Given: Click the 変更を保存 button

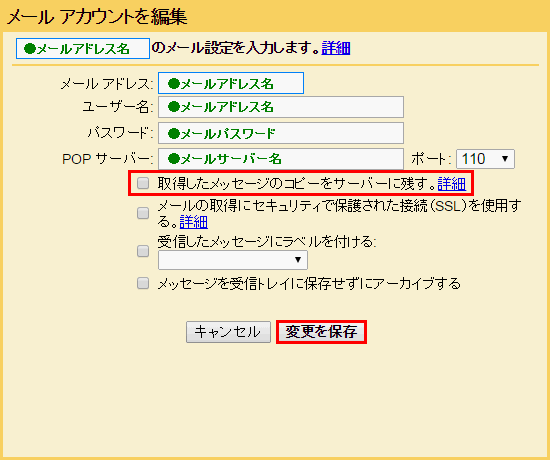Looking at the screenshot, I should click(x=321, y=332).
